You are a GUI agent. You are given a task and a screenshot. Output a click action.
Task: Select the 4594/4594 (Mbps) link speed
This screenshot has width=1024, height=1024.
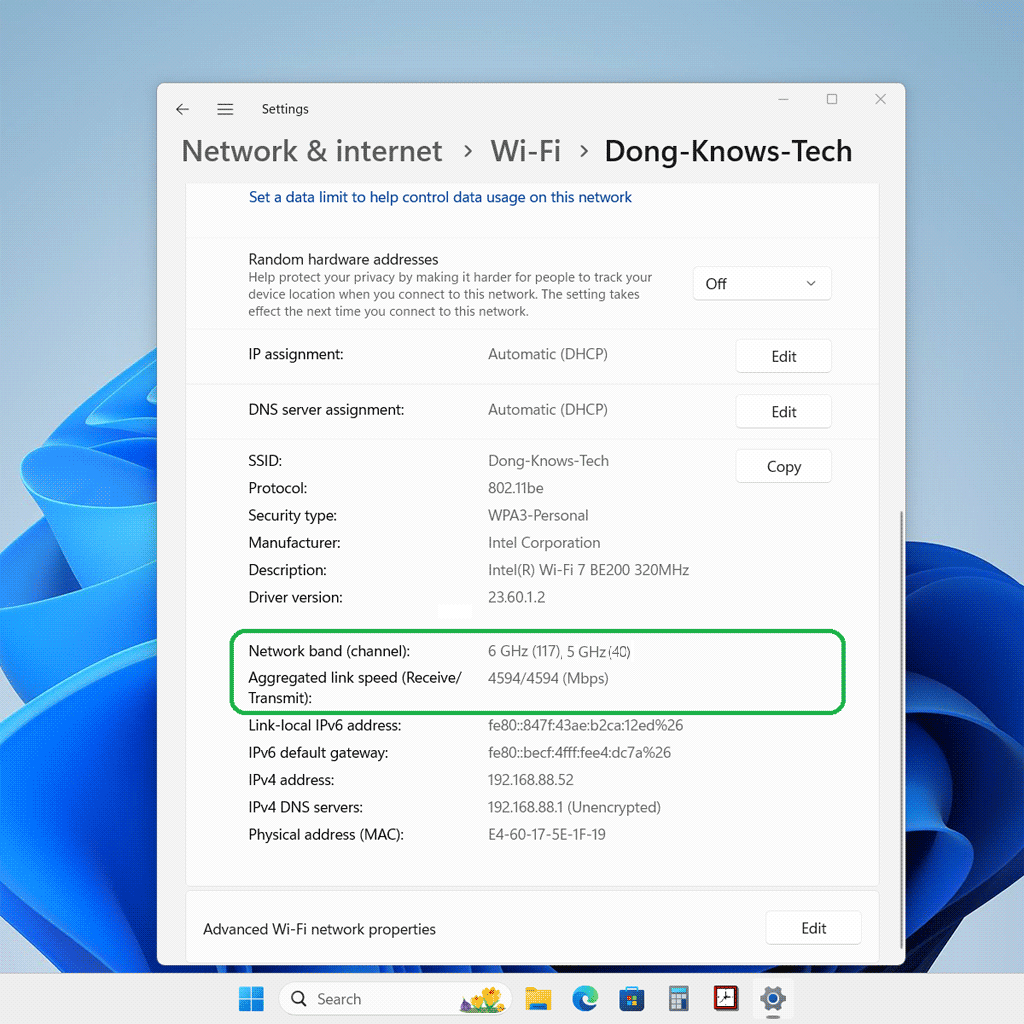(548, 678)
